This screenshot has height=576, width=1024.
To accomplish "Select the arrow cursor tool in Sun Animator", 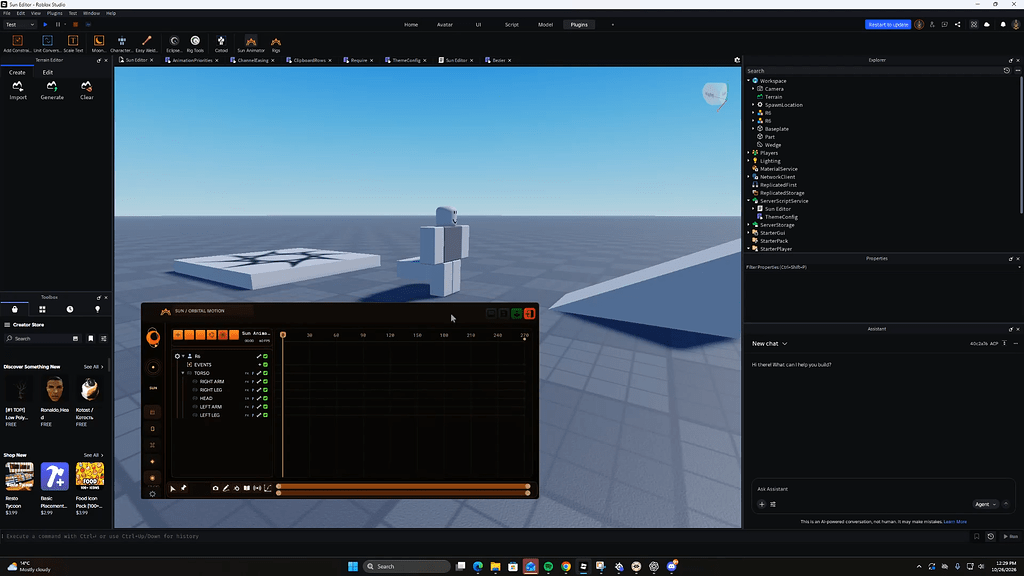I will 172,488.
